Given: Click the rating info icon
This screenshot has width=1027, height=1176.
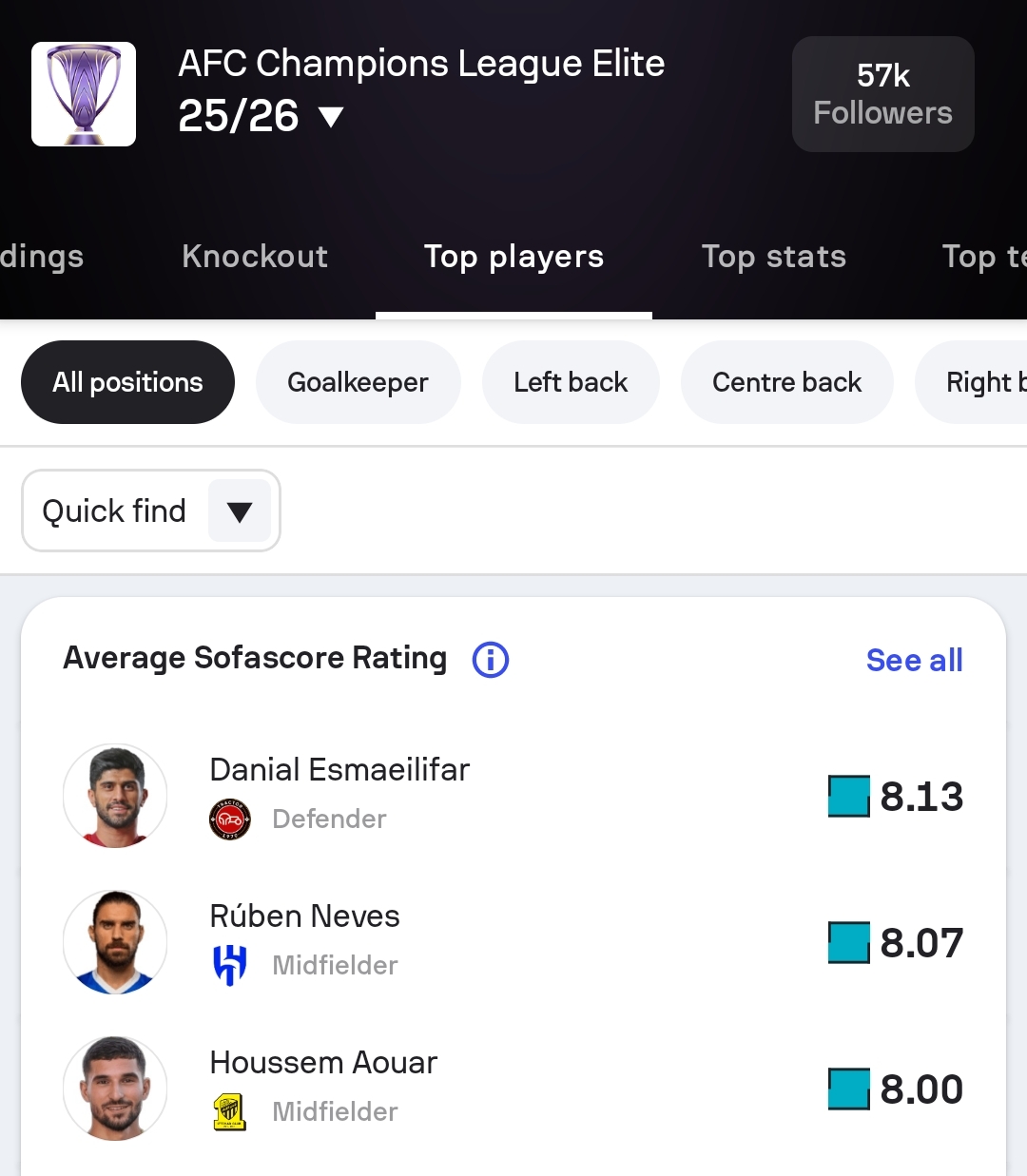Looking at the screenshot, I should click(491, 659).
